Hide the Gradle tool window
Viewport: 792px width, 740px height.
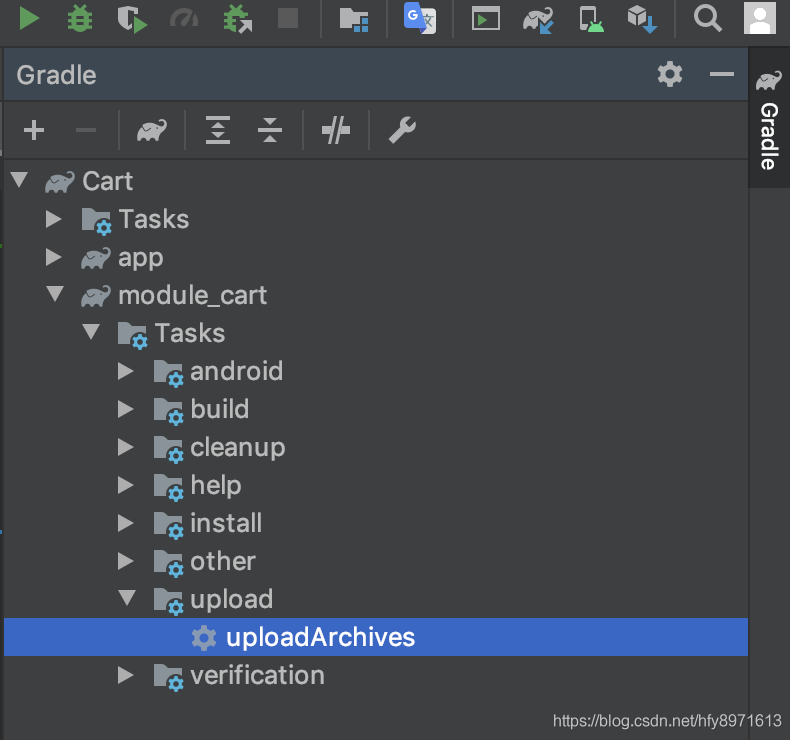pos(721,74)
